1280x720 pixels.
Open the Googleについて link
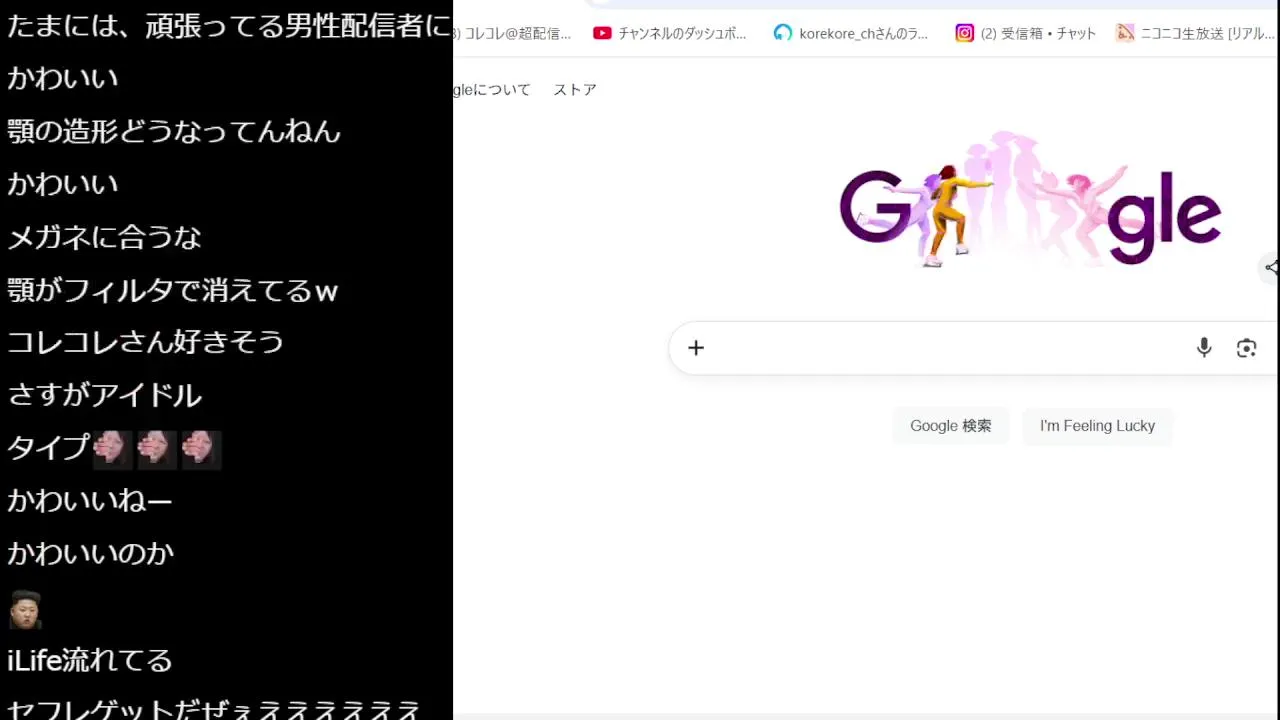[492, 90]
